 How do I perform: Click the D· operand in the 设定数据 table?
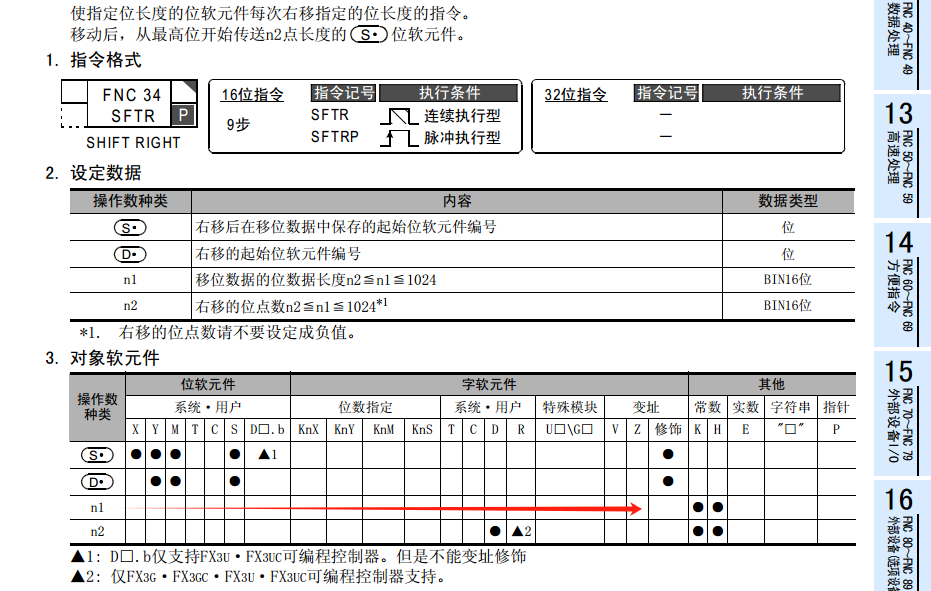point(130,254)
